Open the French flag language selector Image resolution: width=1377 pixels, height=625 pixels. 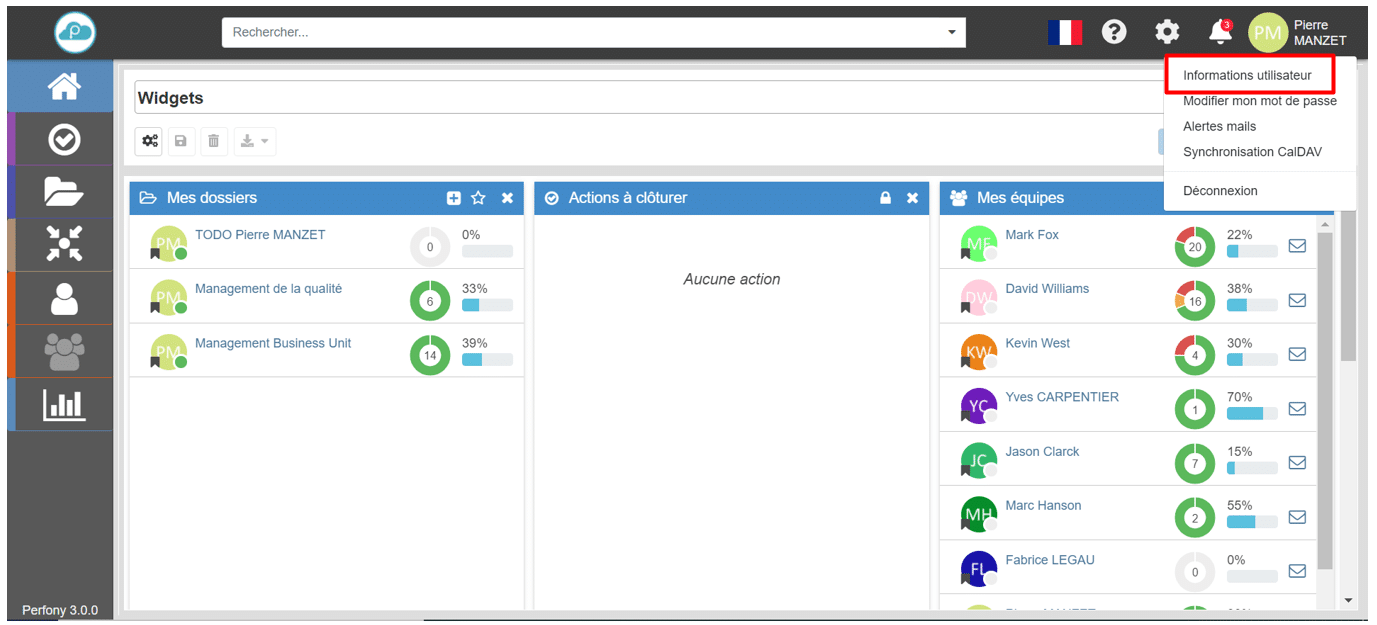(x=1065, y=32)
